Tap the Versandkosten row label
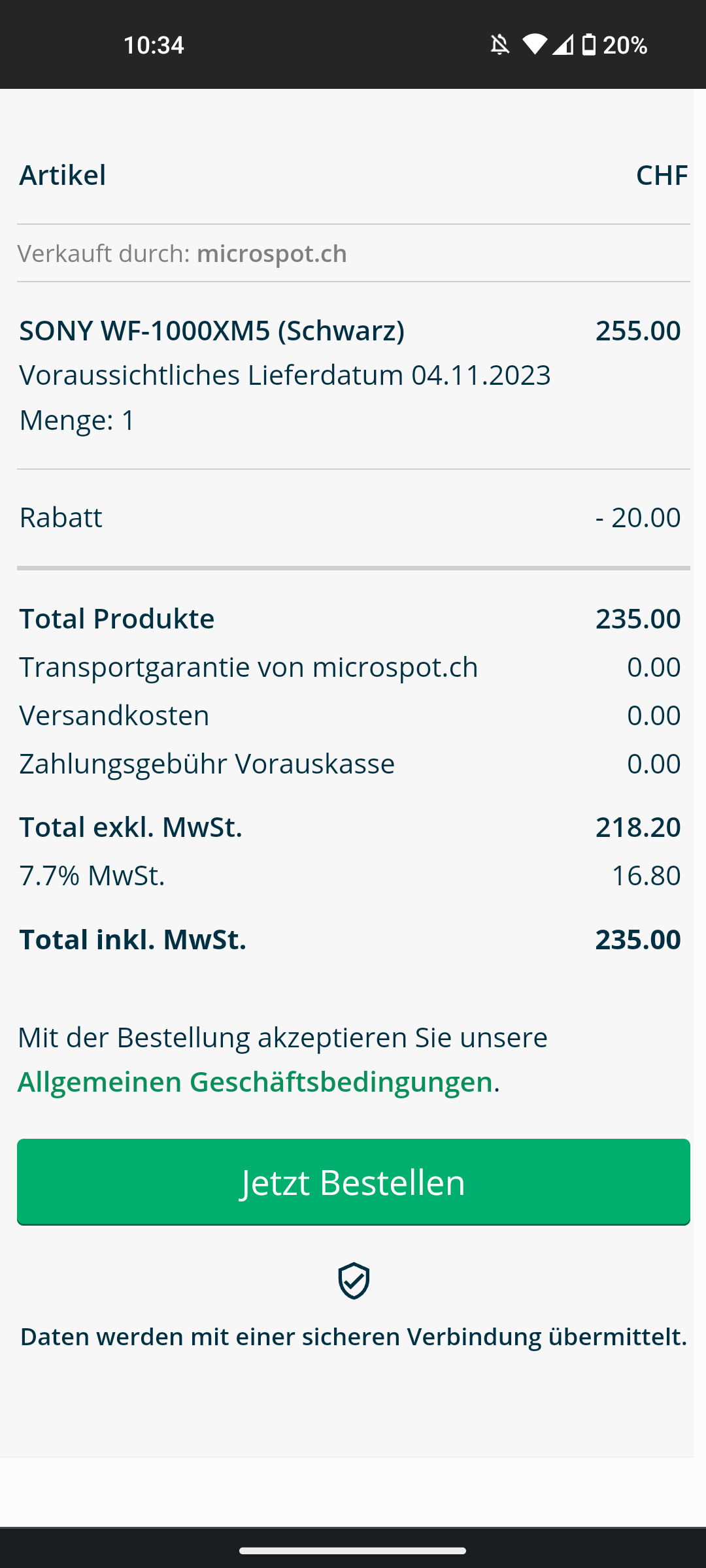The width and height of the screenshot is (706, 1568). (x=114, y=715)
